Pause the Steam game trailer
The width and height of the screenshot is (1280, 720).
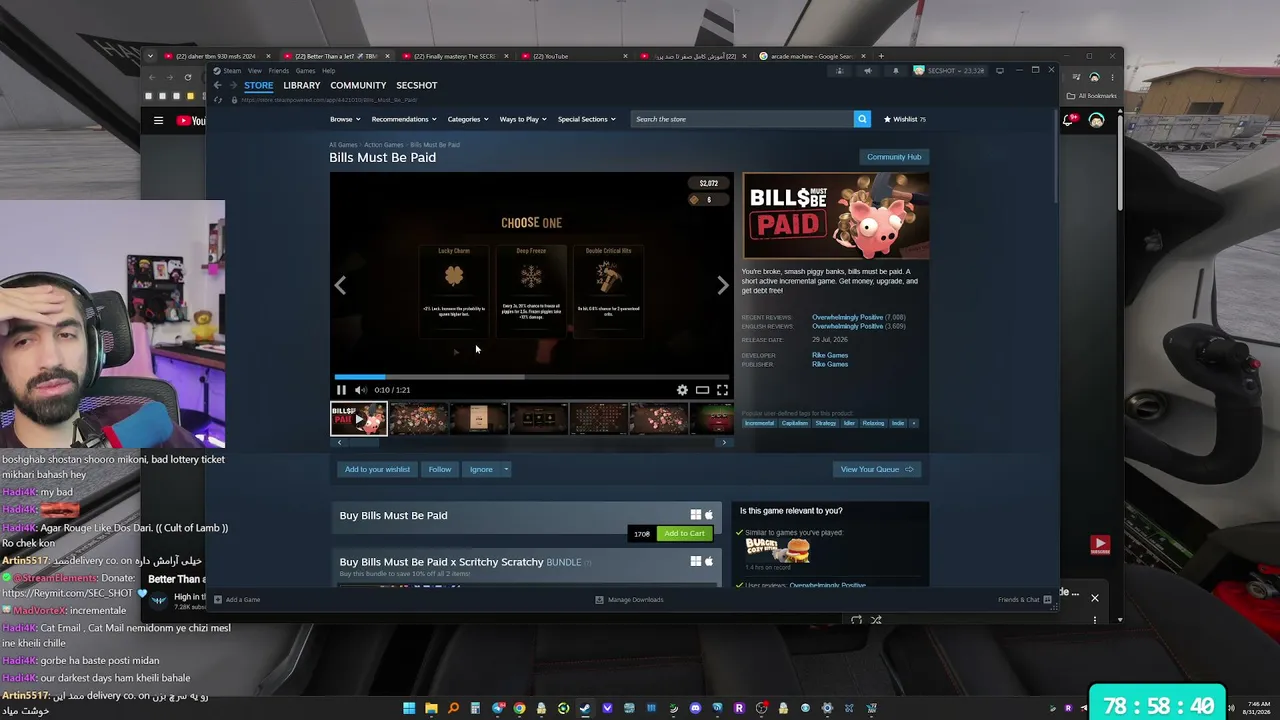(x=341, y=390)
